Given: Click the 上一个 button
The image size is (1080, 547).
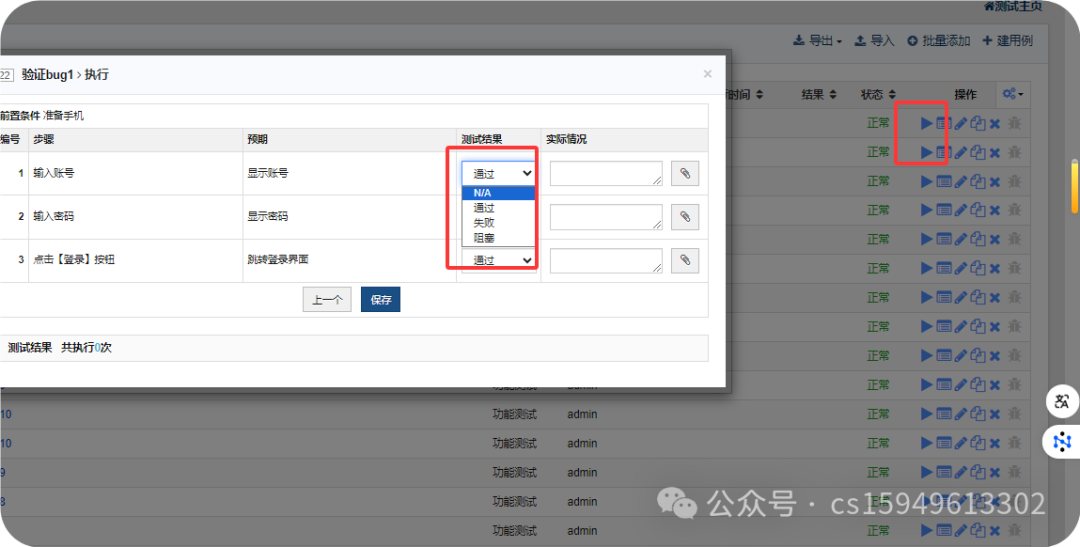Looking at the screenshot, I should coord(327,300).
